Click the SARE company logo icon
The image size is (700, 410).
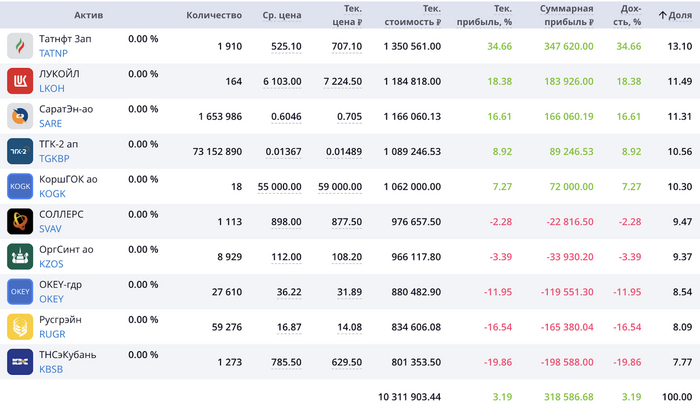[x=21, y=116]
